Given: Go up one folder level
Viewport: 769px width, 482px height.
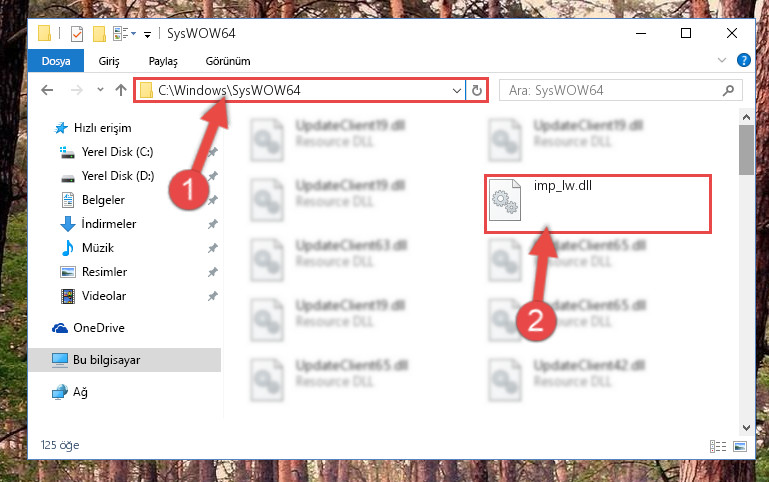Looking at the screenshot, I should tap(121, 90).
